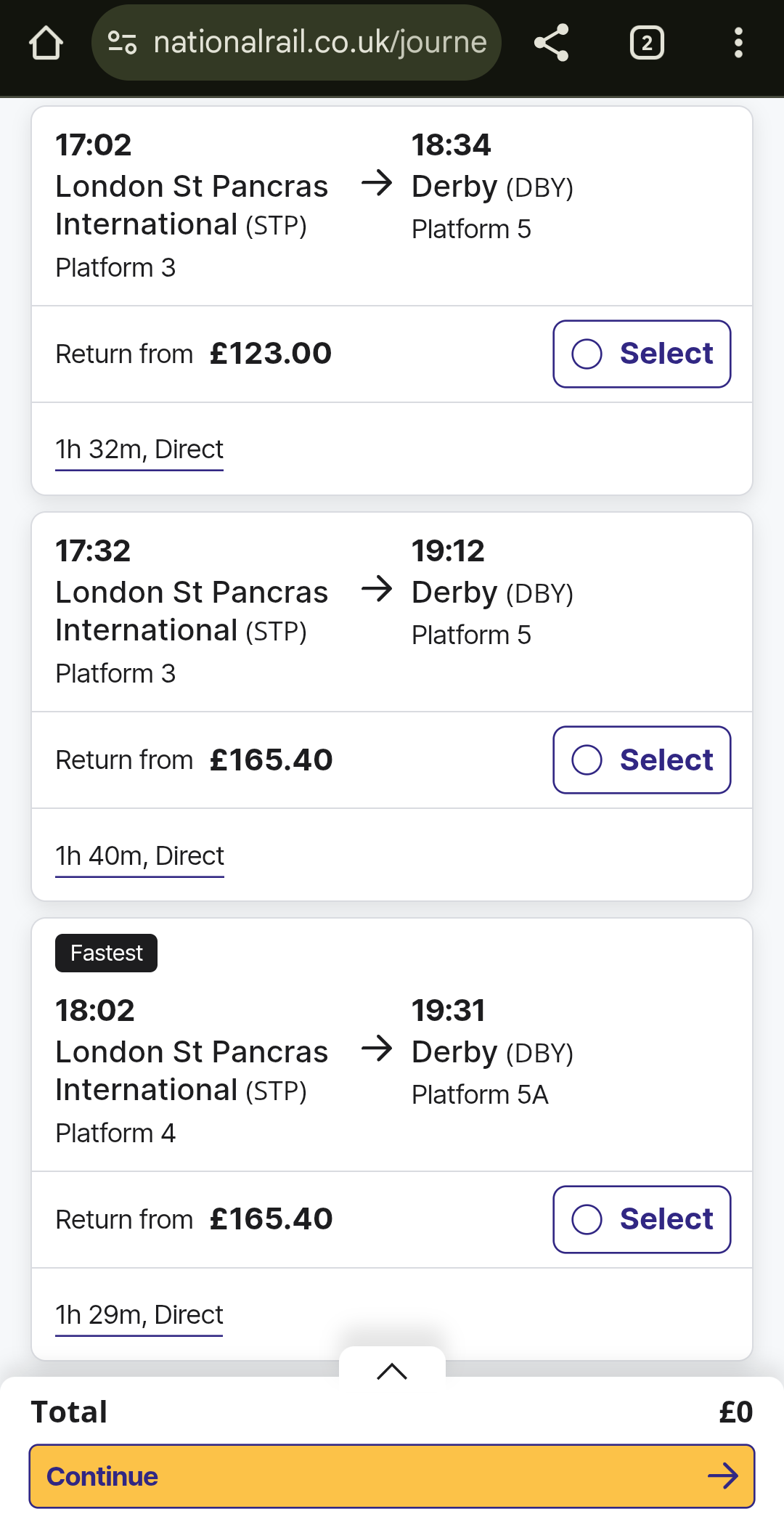The image size is (784, 1530).
Task: Tap the share icon
Action: click(x=552, y=43)
